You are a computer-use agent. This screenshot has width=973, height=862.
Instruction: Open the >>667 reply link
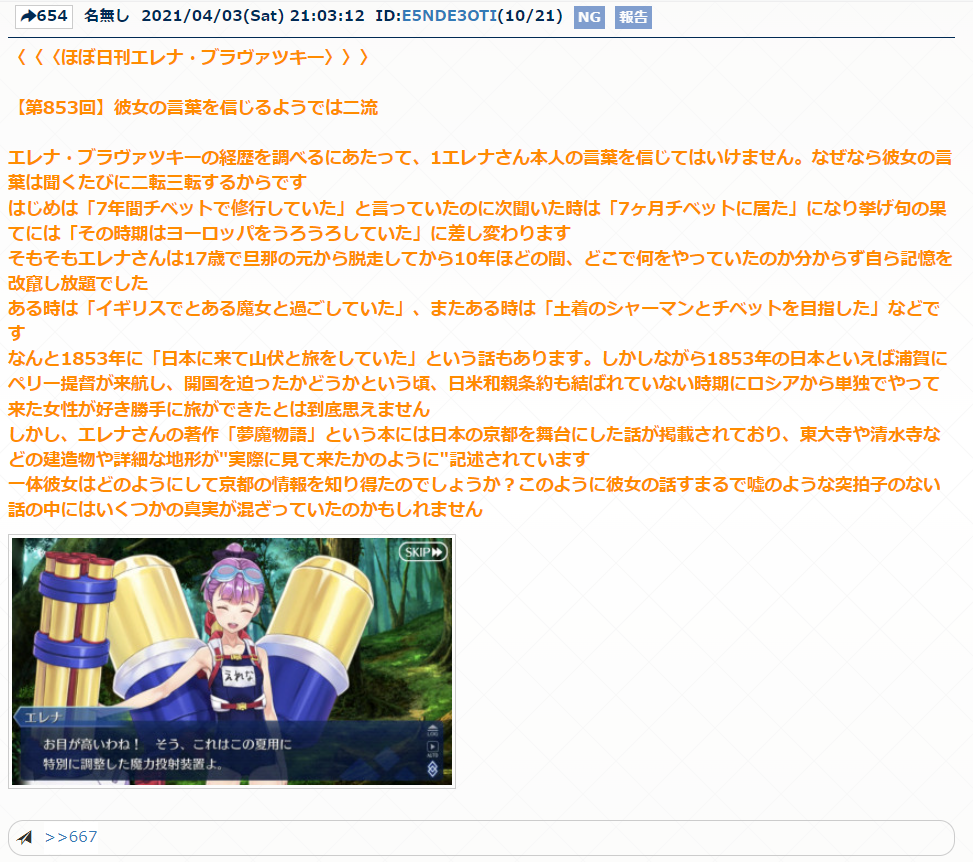pos(71,837)
